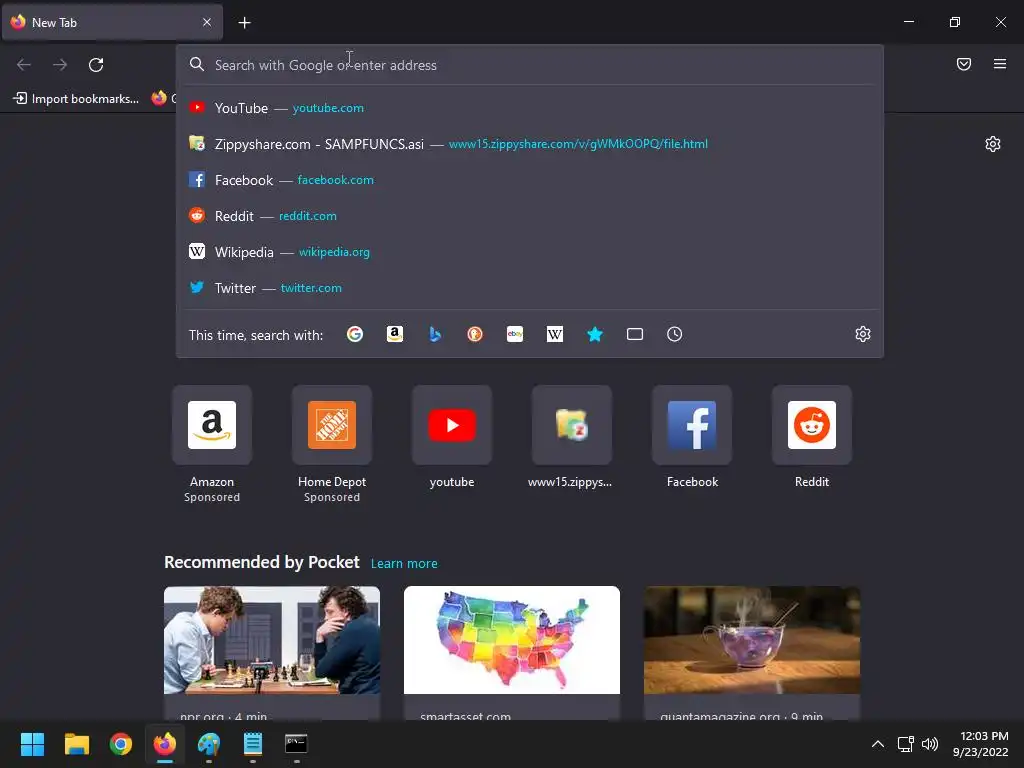The image size is (1024, 768).
Task: Search in Bookmarks using star icon
Action: tap(594, 334)
